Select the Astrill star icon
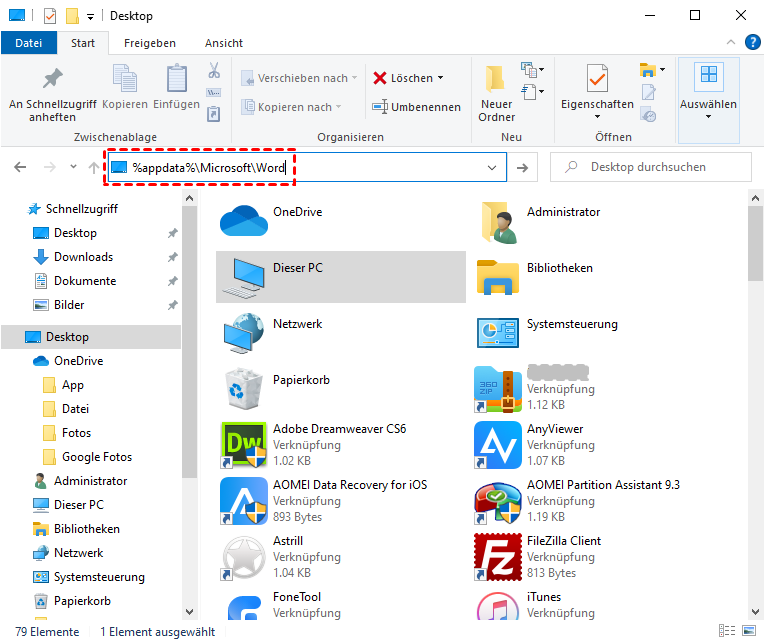Image resolution: width=765 pixels, height=644 pixels. click(243, 557)
